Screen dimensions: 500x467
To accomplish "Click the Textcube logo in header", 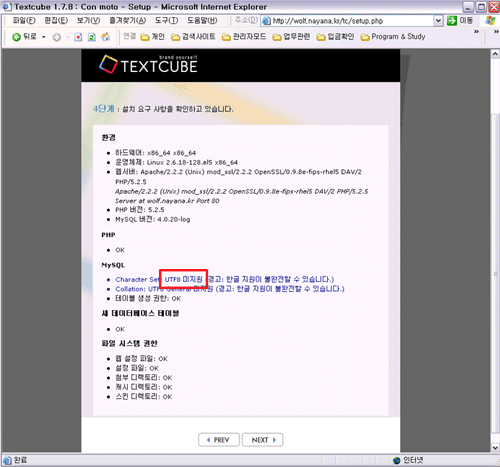I will (x=148, y=64).
